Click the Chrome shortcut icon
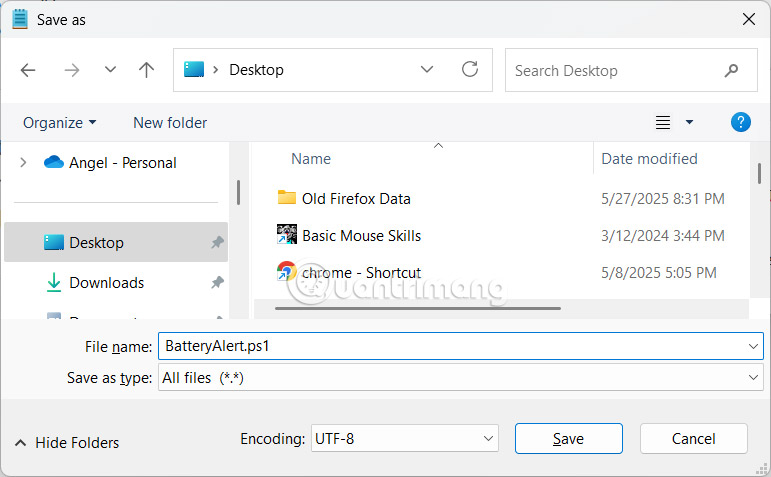Screen dimensions: 771x477 [x=287, y=271]
